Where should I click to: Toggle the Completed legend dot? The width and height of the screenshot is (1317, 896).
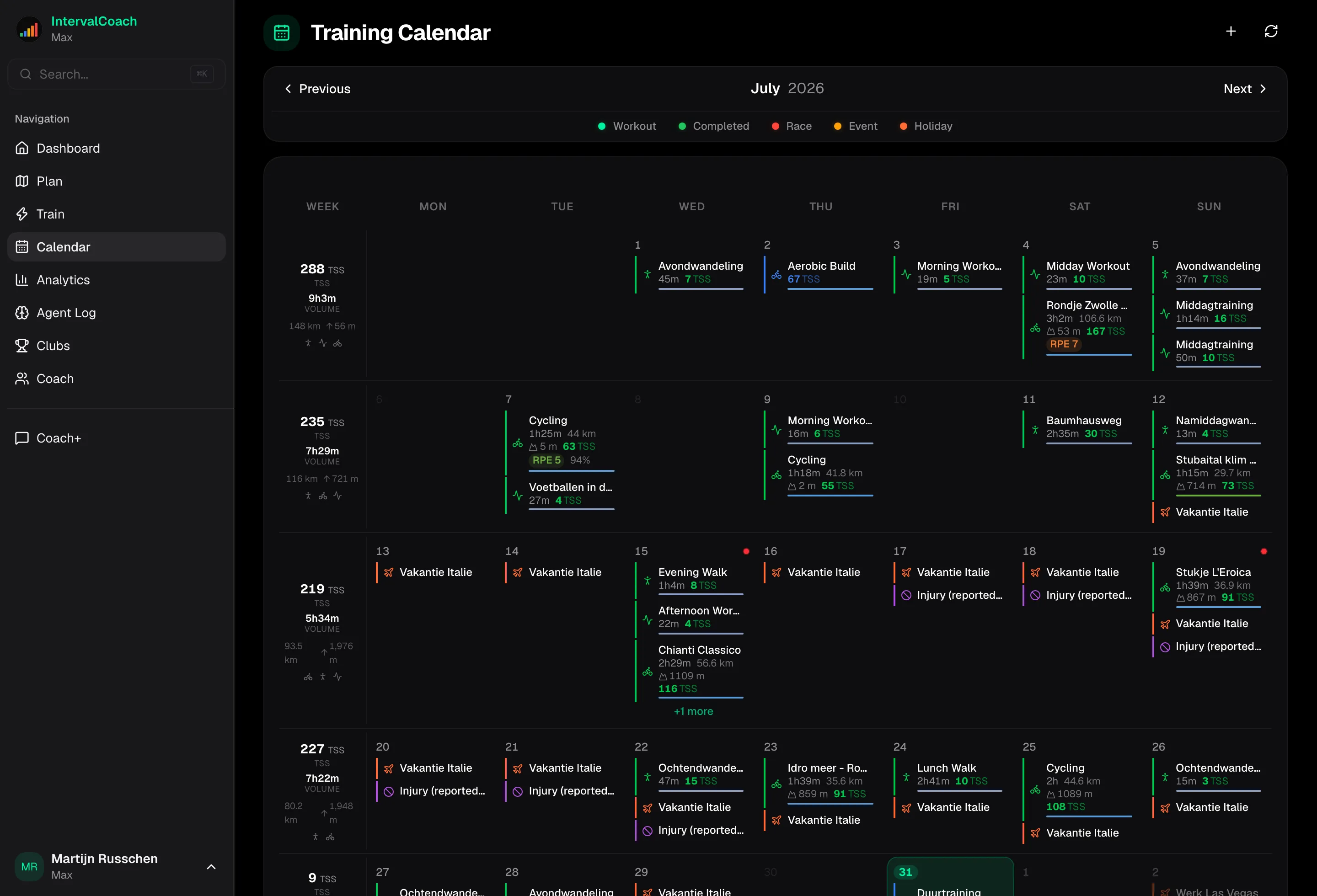682,126
